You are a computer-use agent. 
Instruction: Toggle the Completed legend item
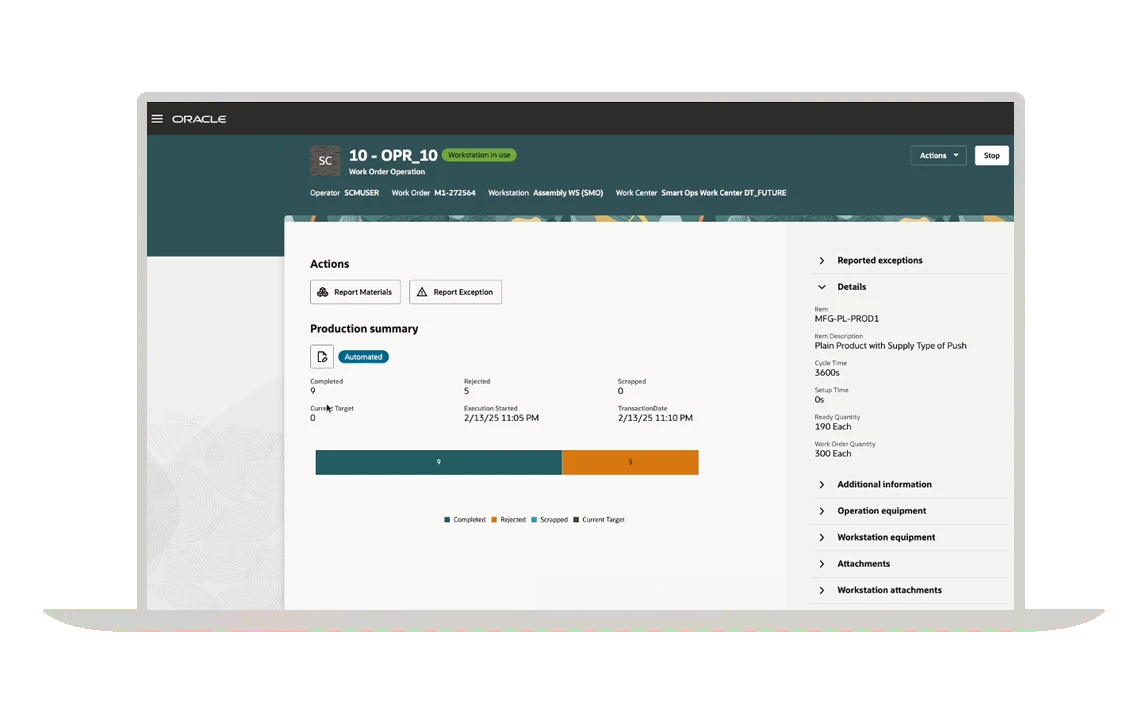click(465, 520)
